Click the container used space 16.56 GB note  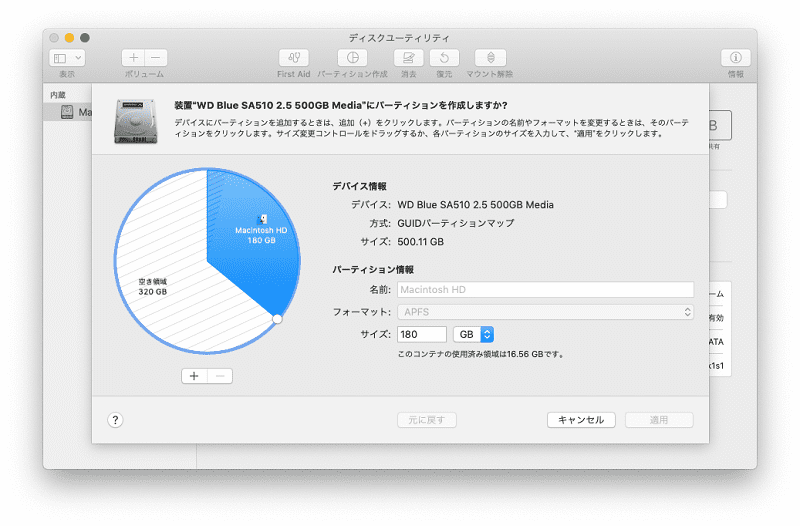pos(480,354)
